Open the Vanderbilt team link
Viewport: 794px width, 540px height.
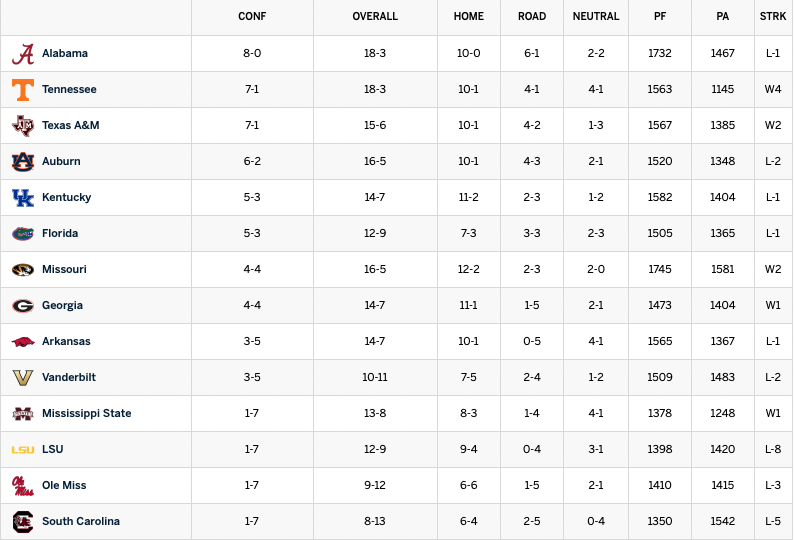(x=69, y=377)
